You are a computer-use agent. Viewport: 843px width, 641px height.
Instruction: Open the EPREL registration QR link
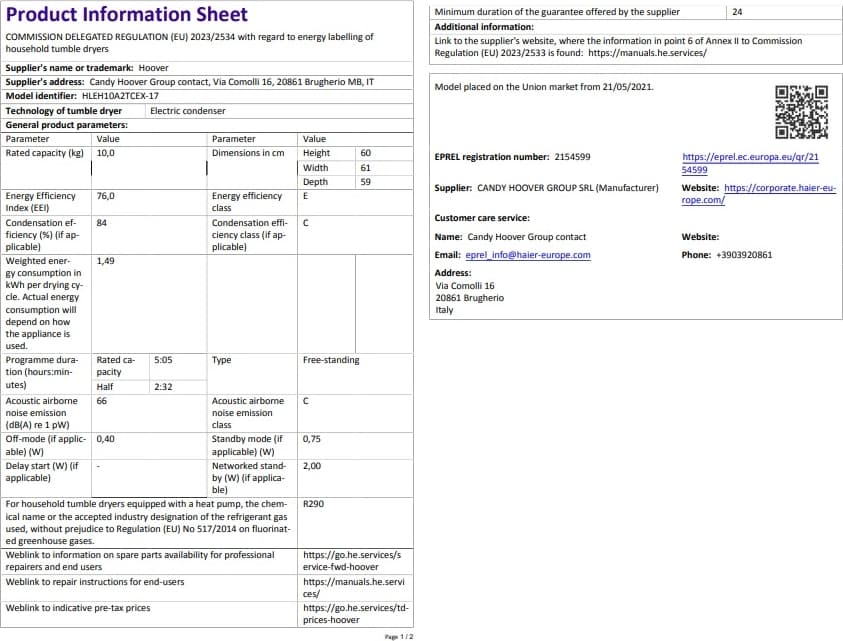click(x=750, y=163)
